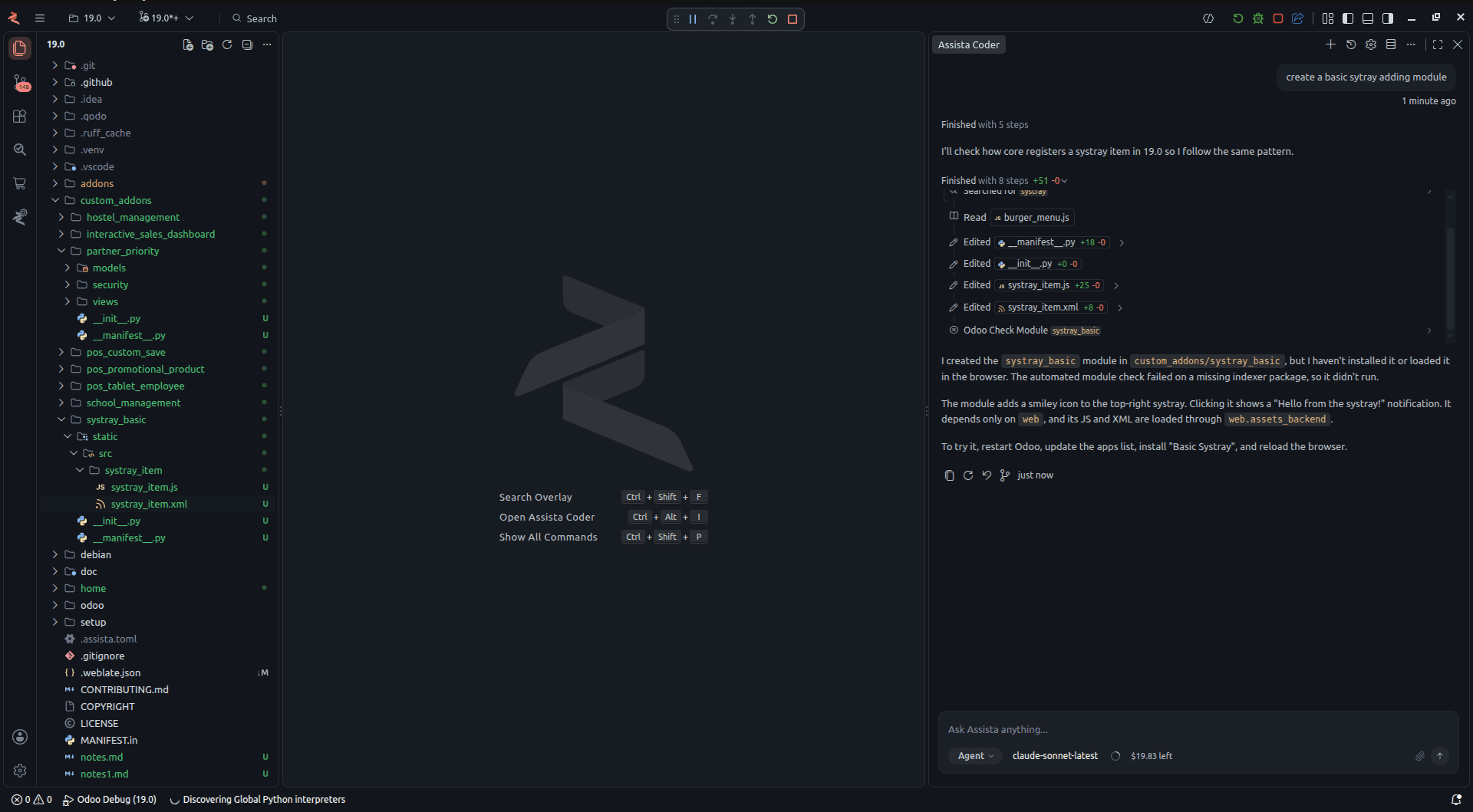Refresh the 19.0 file explorer
Screen dimensions: 1473x812
[227, 44]
